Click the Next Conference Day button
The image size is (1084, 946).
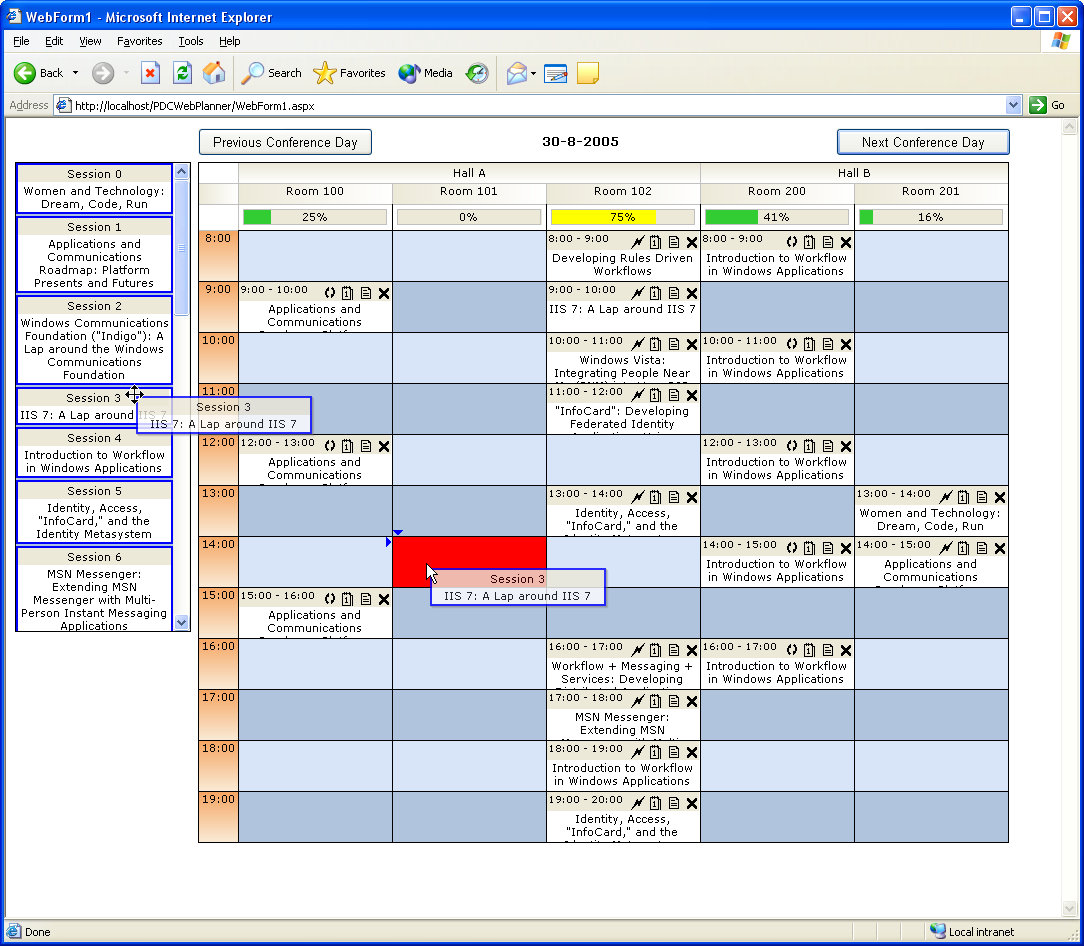pos(923,142)
